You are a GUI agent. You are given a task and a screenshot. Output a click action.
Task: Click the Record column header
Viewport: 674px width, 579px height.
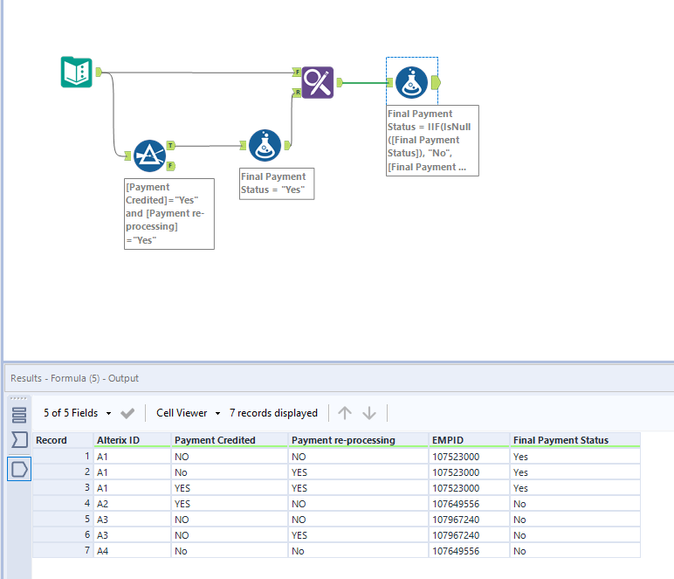(63, 440)
